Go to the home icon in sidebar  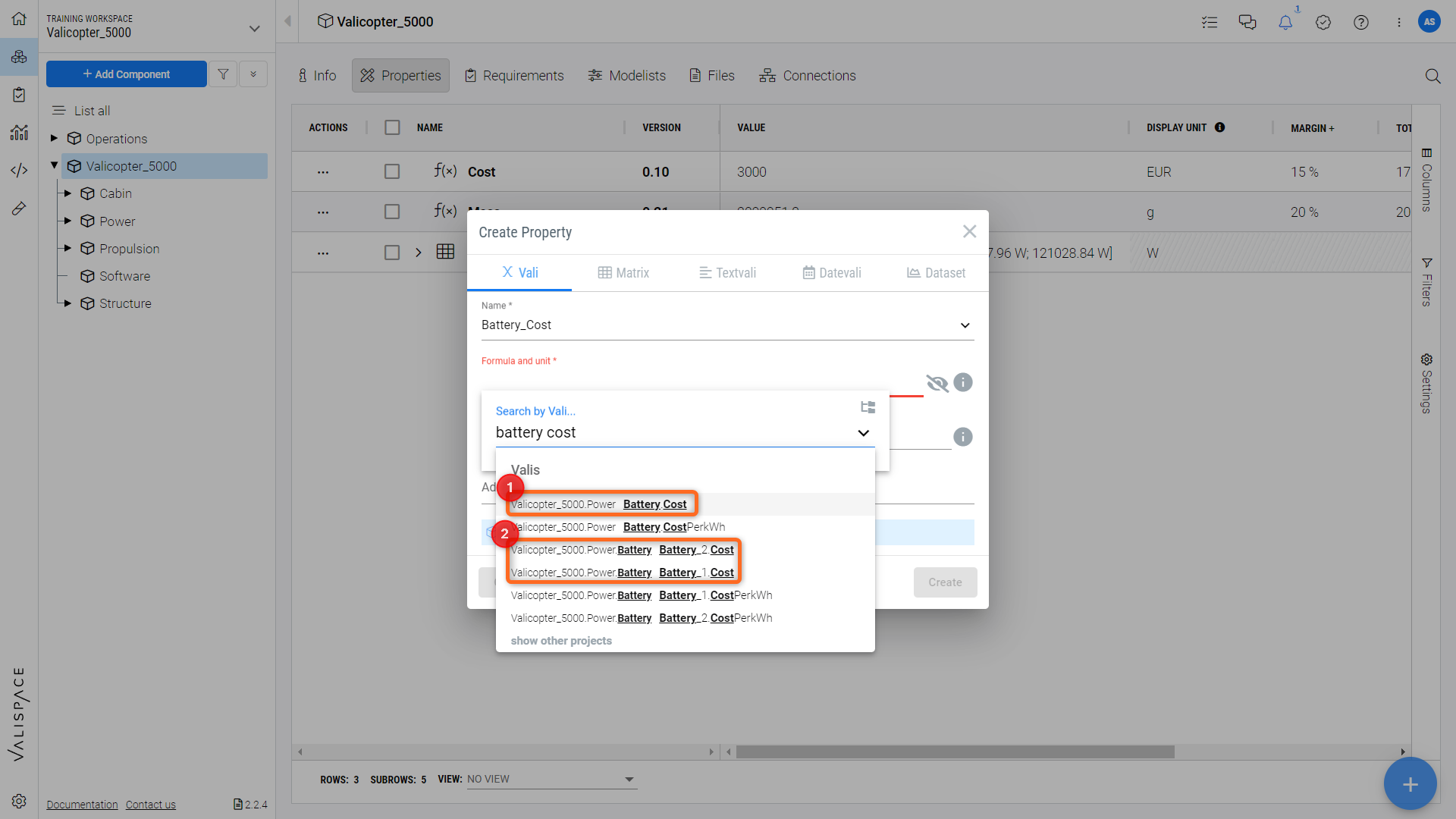(19, 19)
